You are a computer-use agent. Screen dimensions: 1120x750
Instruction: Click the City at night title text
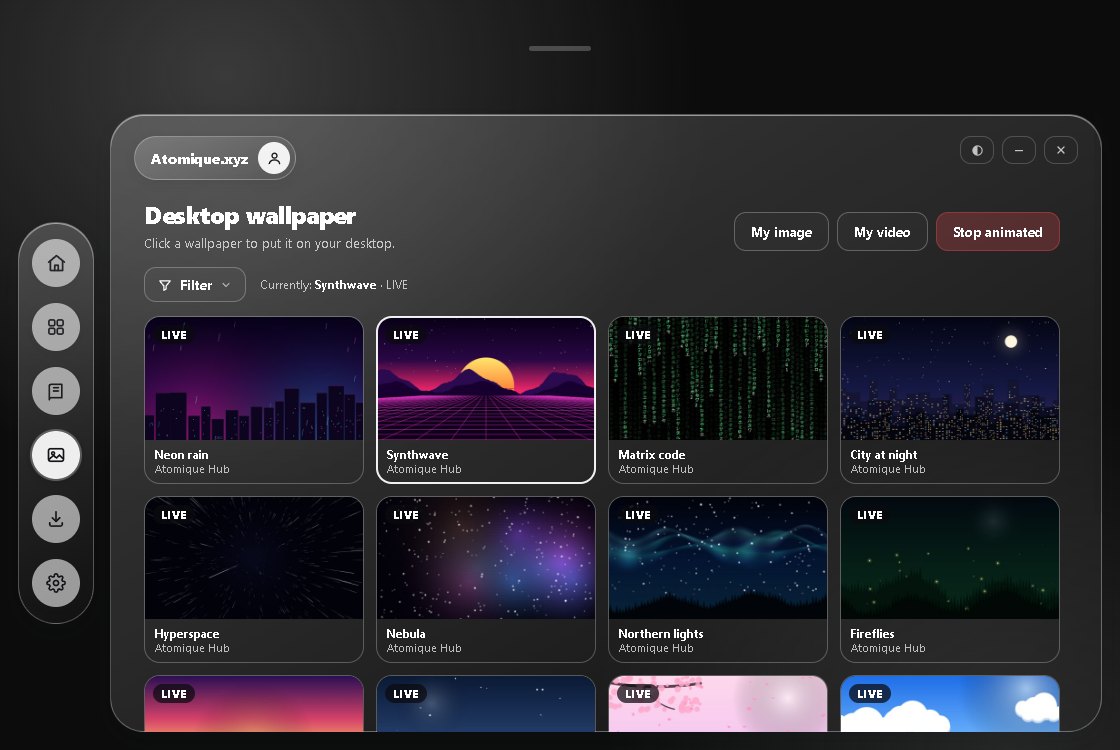pos(884,455)
